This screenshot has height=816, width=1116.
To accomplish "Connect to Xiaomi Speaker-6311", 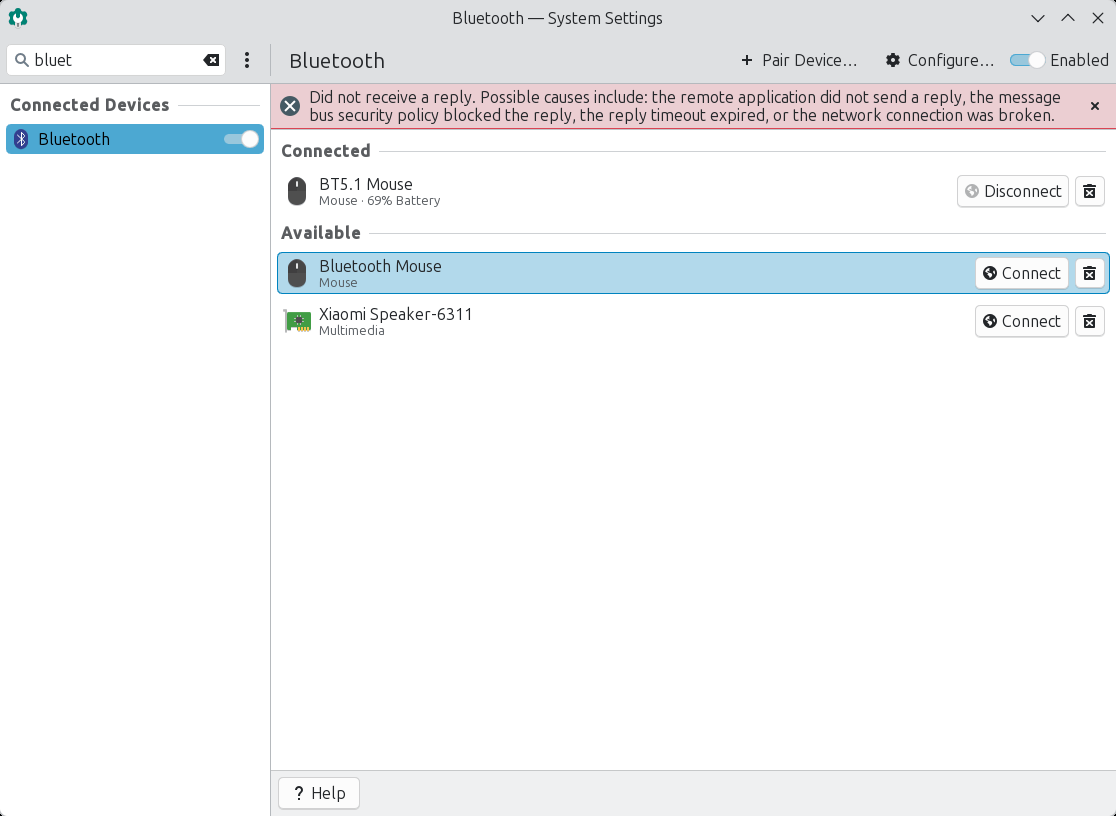I will [x=1021, y=321].
